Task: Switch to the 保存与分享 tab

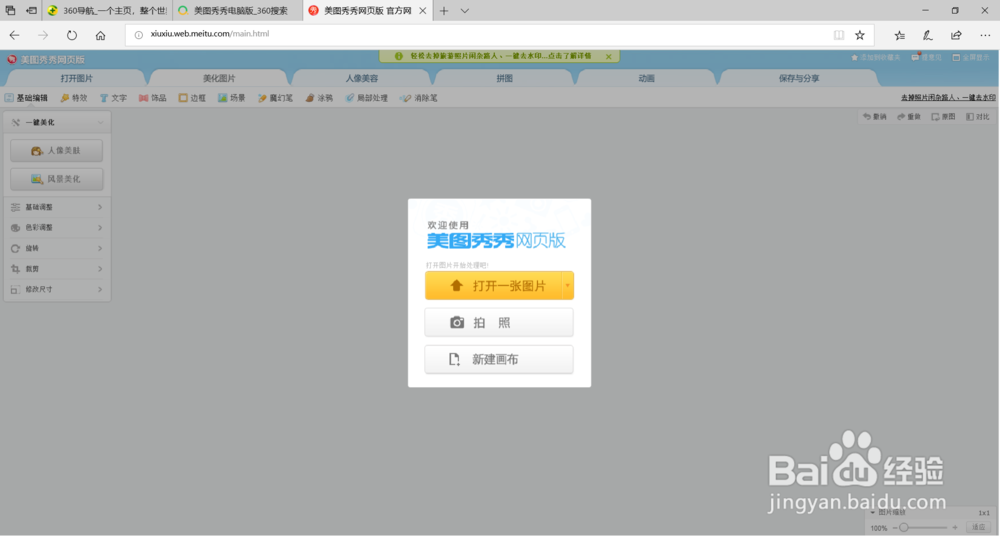Action: (x=798, y=78)
